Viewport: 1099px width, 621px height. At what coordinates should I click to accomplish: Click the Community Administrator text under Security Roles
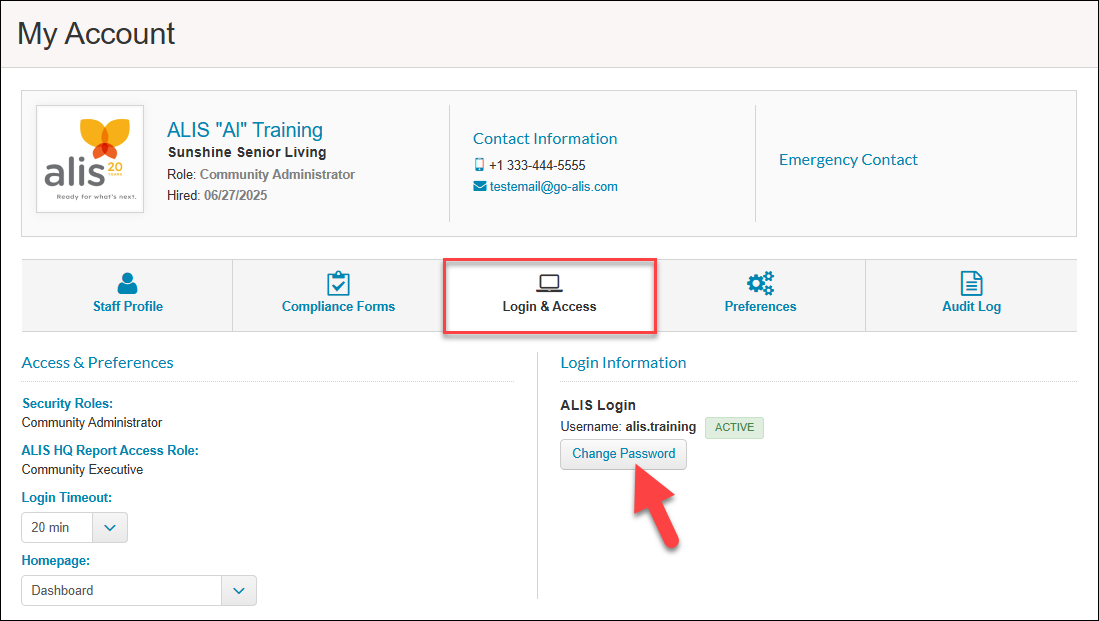tap(92, 423)
